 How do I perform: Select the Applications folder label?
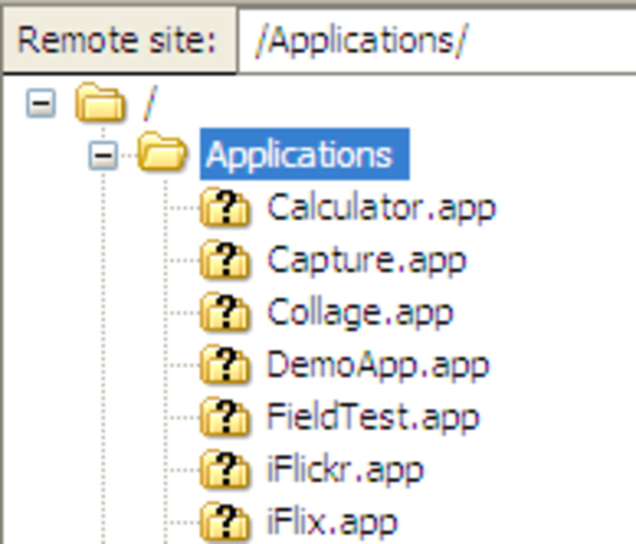299,155
